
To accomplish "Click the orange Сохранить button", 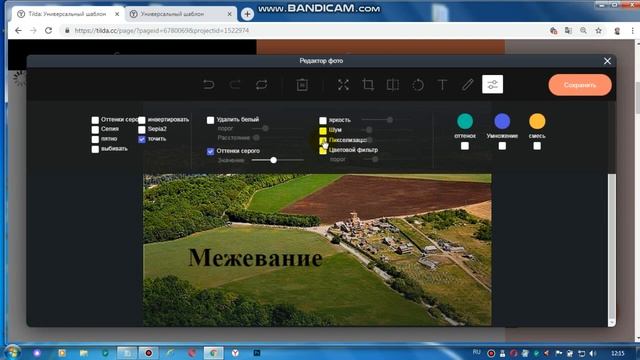I will pos(580,85).
